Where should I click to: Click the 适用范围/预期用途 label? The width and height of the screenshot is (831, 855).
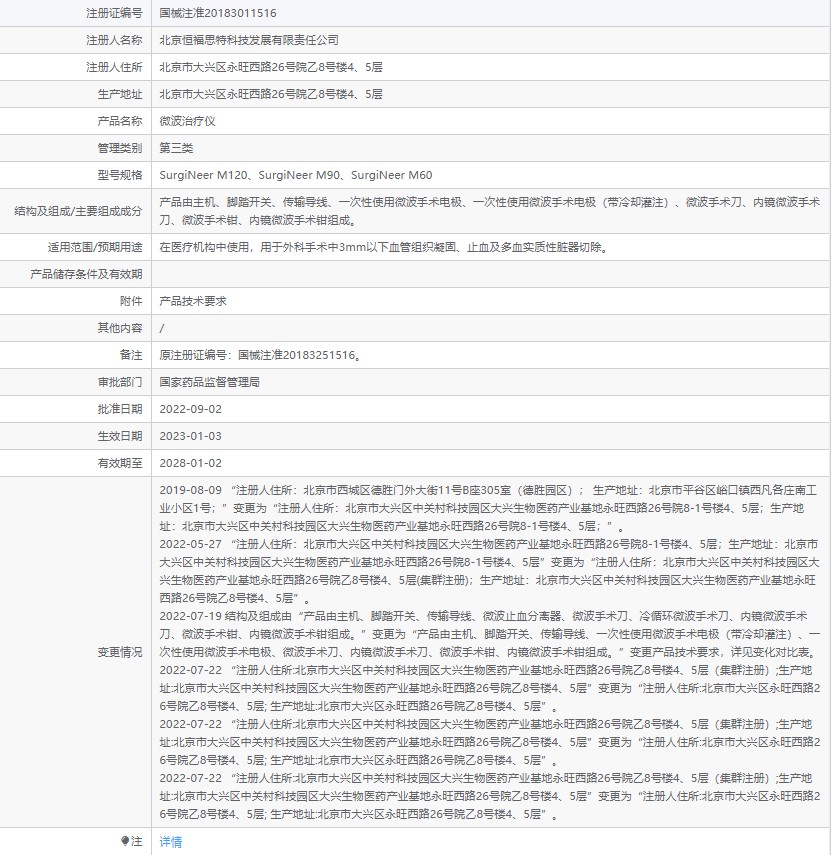pos(95,247)
